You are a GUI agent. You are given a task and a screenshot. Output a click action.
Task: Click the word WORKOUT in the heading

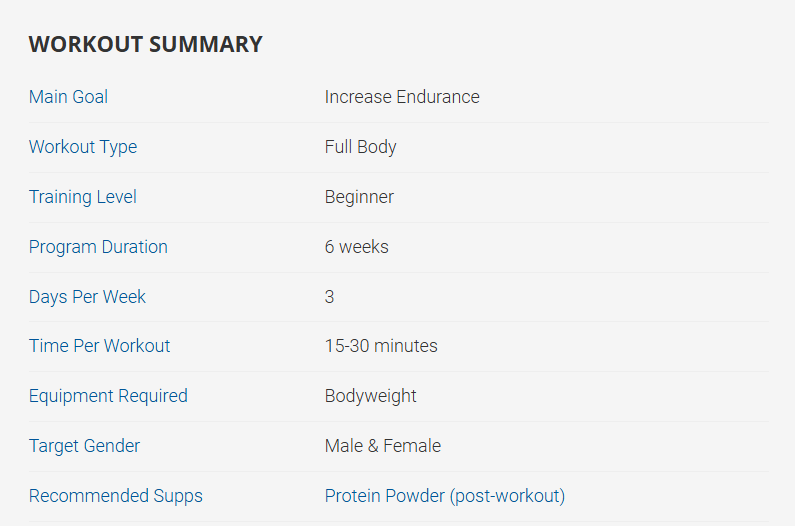[x=85, y=44]
